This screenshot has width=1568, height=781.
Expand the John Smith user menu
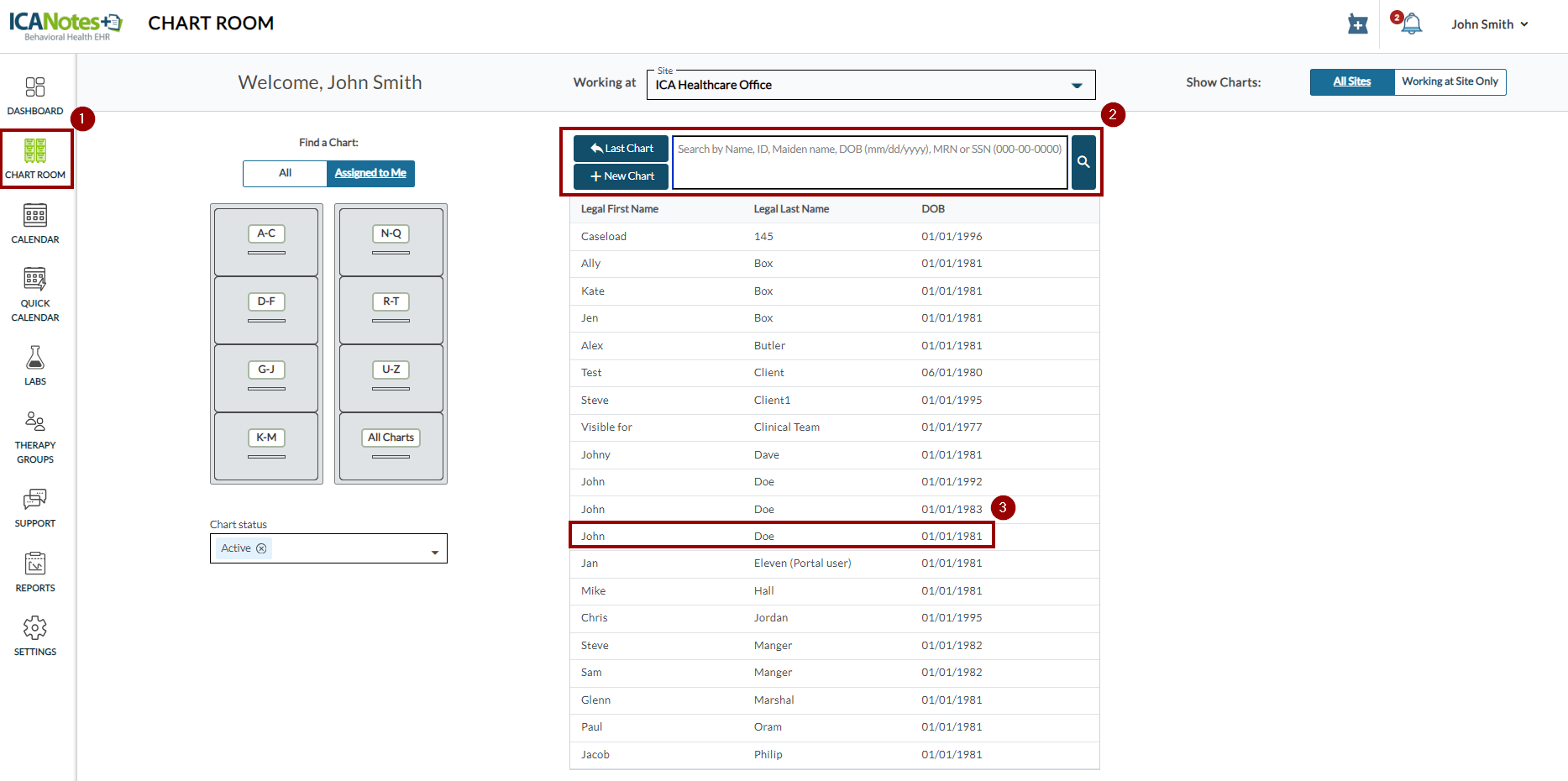coord(1489,24)
